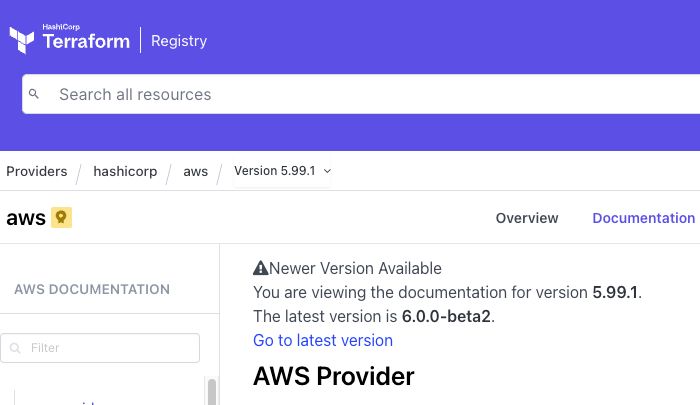Click the AWS Provider page heading
This screenshot has height=405, width=700.
(333, 376)
